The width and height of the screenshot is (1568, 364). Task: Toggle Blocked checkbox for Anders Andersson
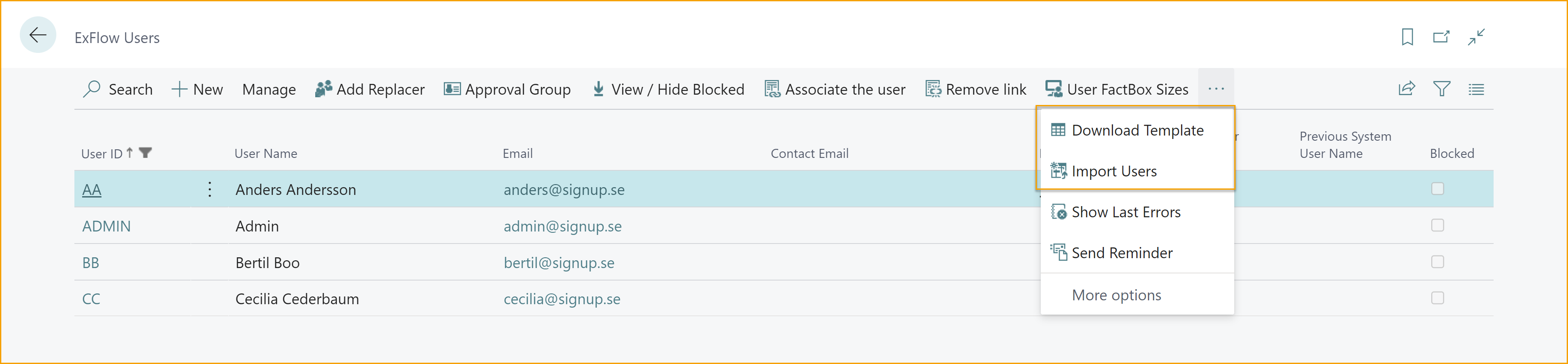point(1437,189)
